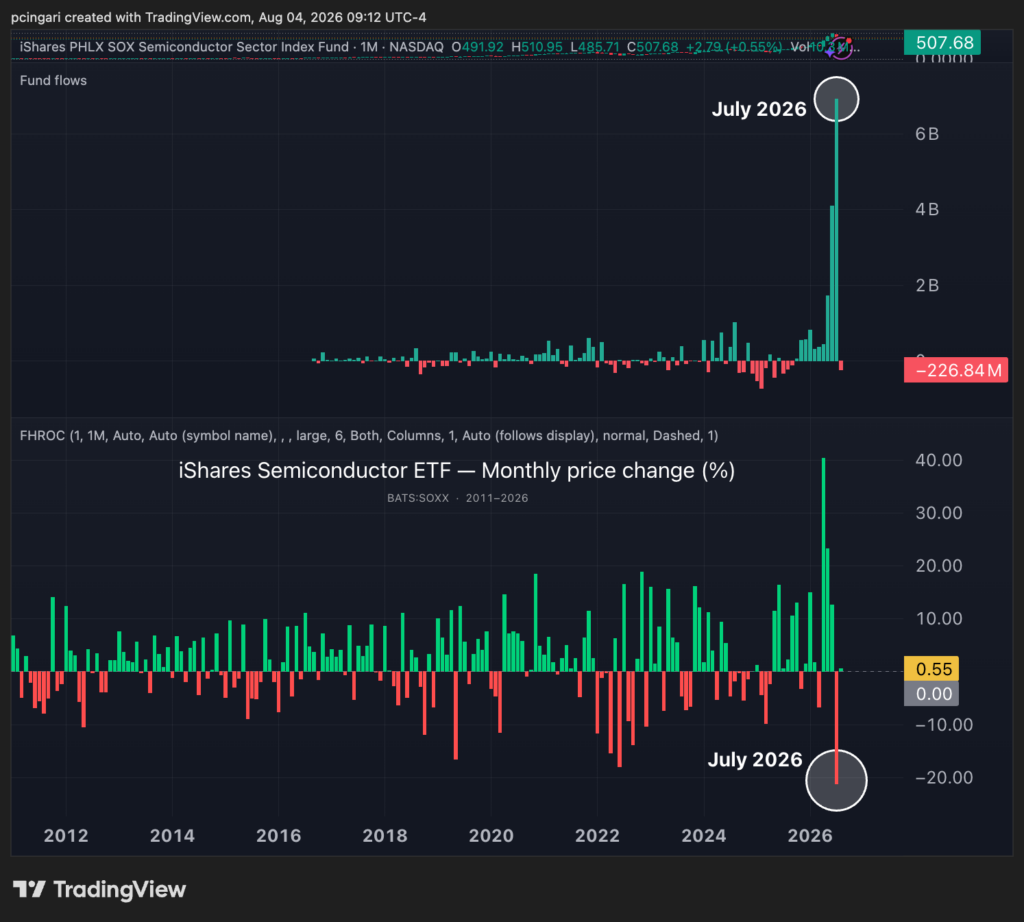Click the 30.00 axis label
The height and width of the screenshot is (922, 1024).
[938, 513]
